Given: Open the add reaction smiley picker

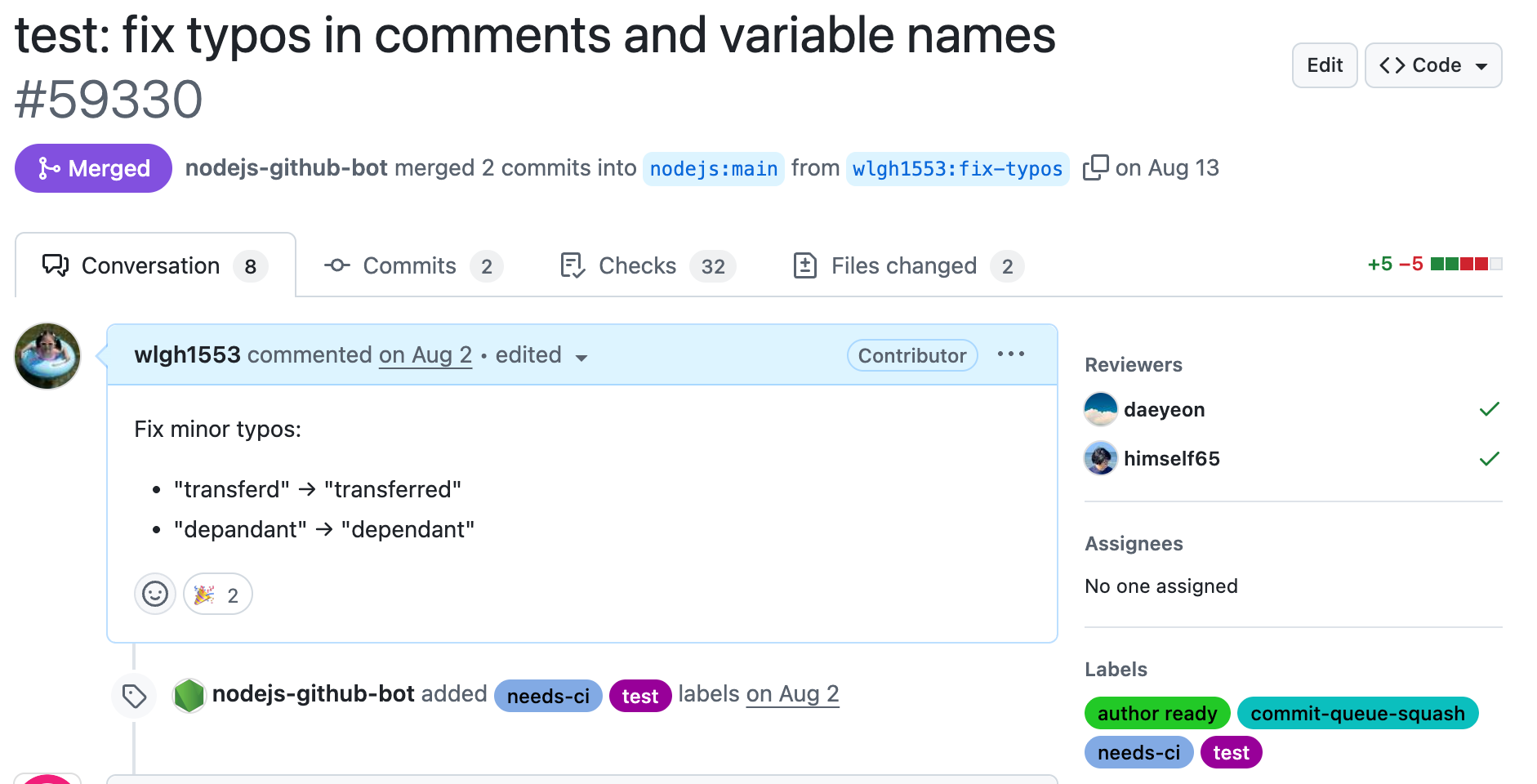Looking at the screenshot, I should (x=155, y=595).
